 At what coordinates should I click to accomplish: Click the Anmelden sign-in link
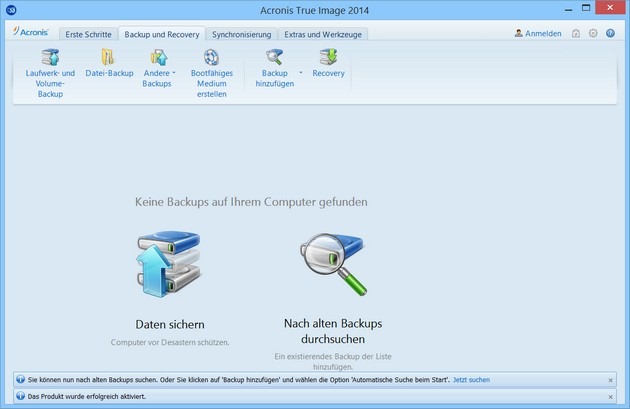coord(538,33)
